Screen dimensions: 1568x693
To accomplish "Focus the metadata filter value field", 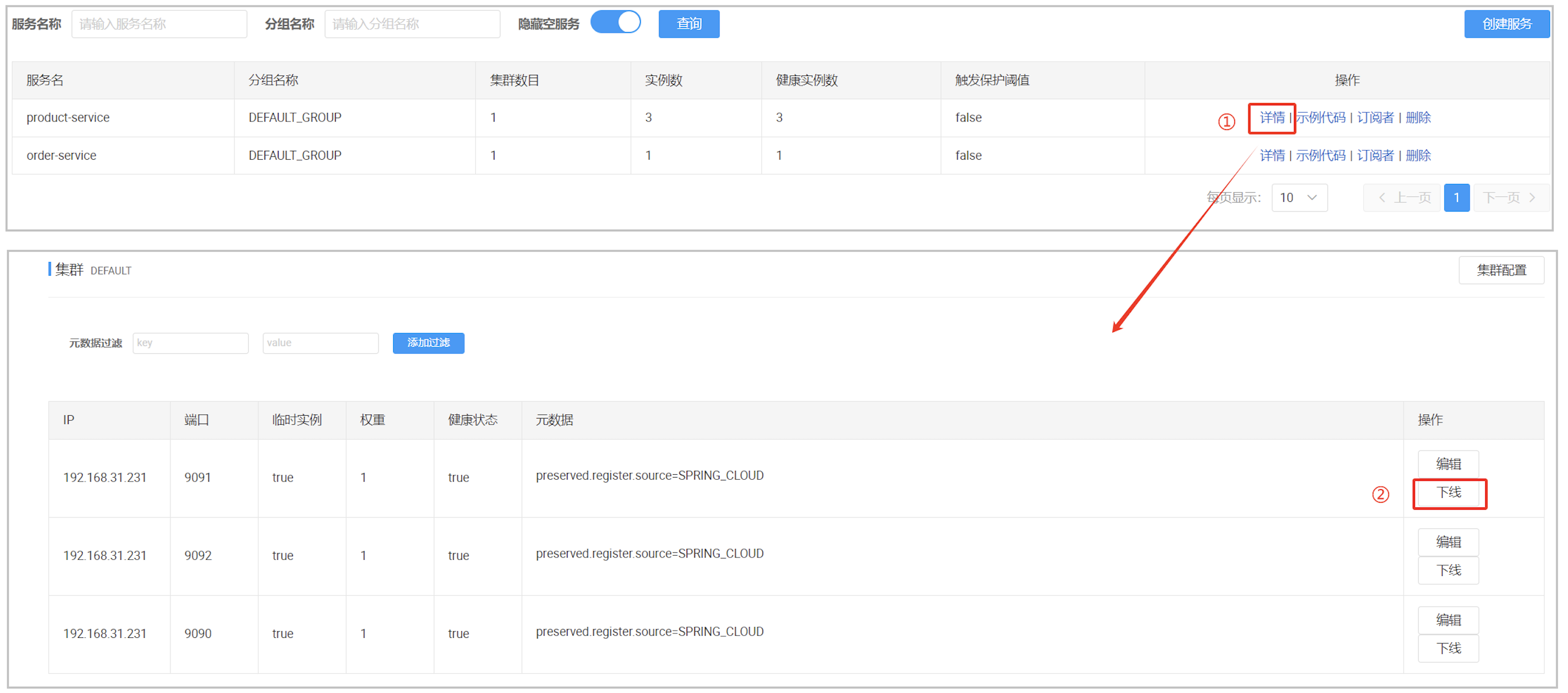I will coord(320,343).
